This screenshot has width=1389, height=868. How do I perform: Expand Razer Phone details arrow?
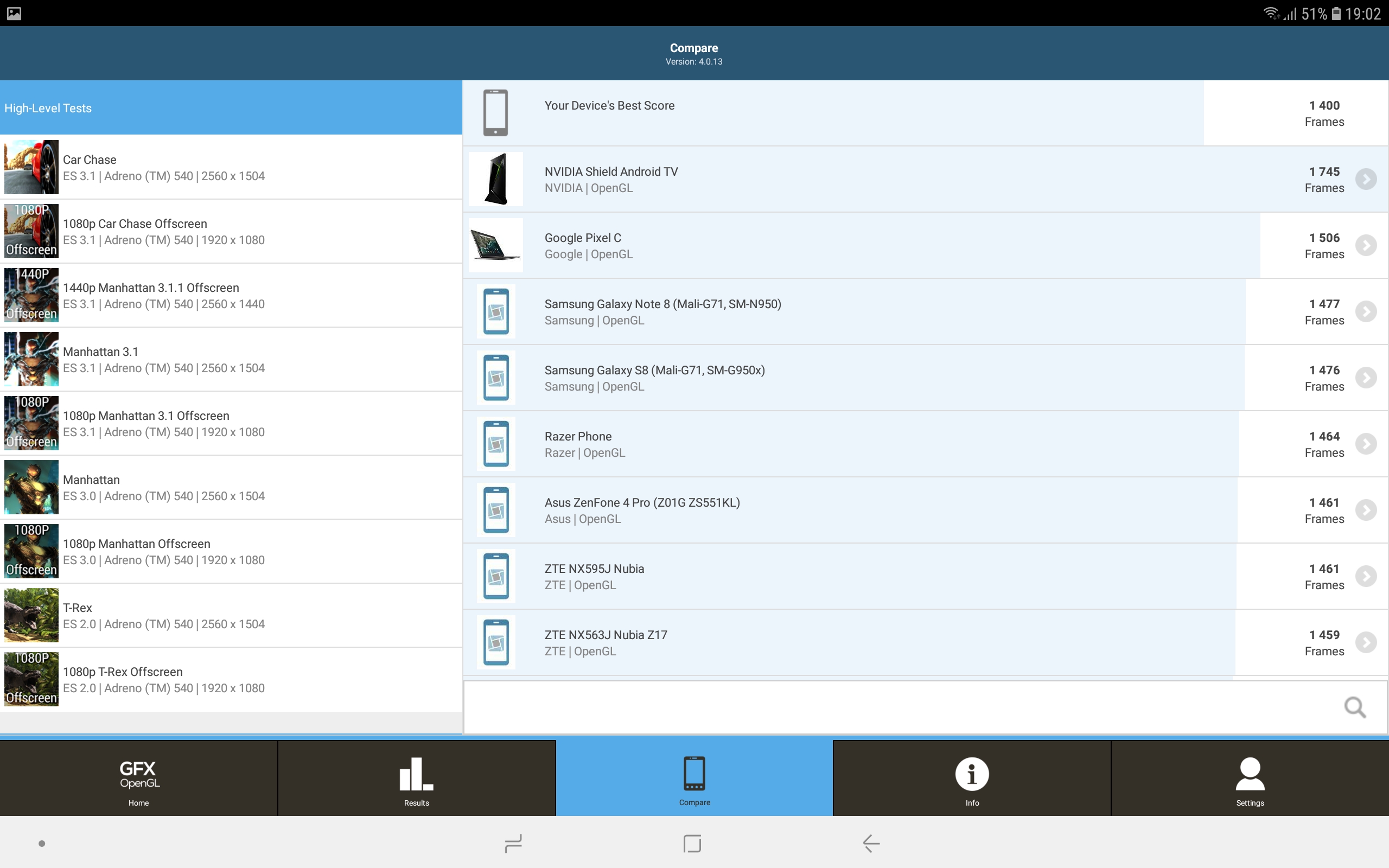(1366, 444)
